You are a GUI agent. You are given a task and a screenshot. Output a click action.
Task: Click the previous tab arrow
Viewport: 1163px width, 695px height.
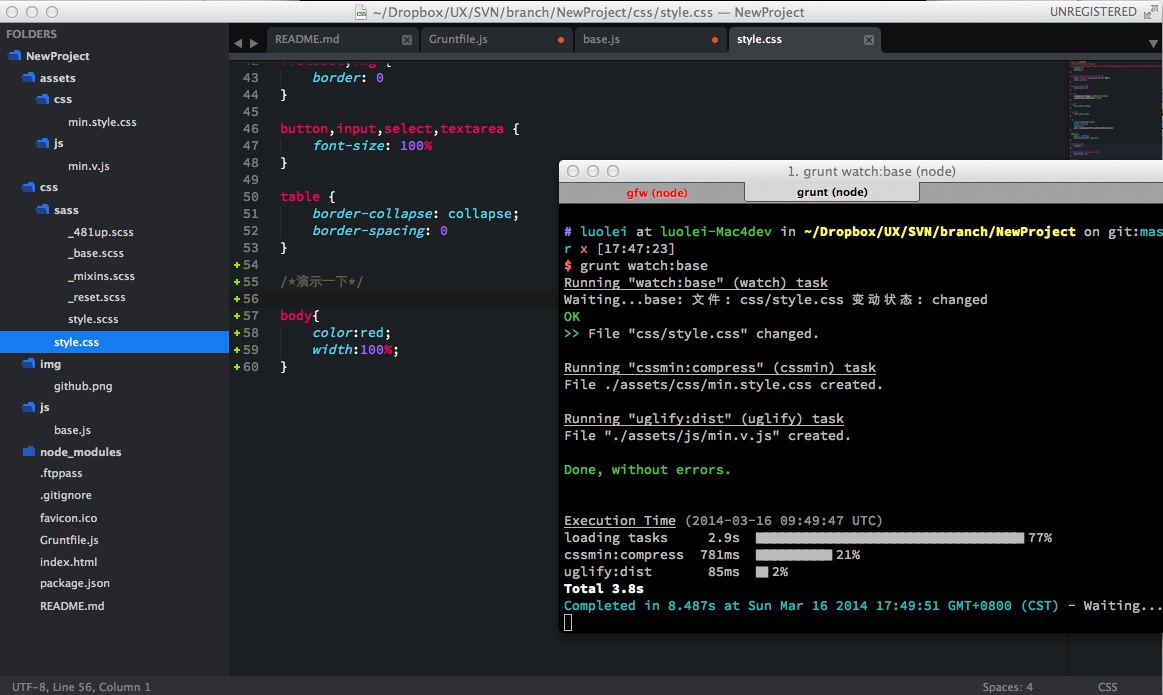point(237,43)
